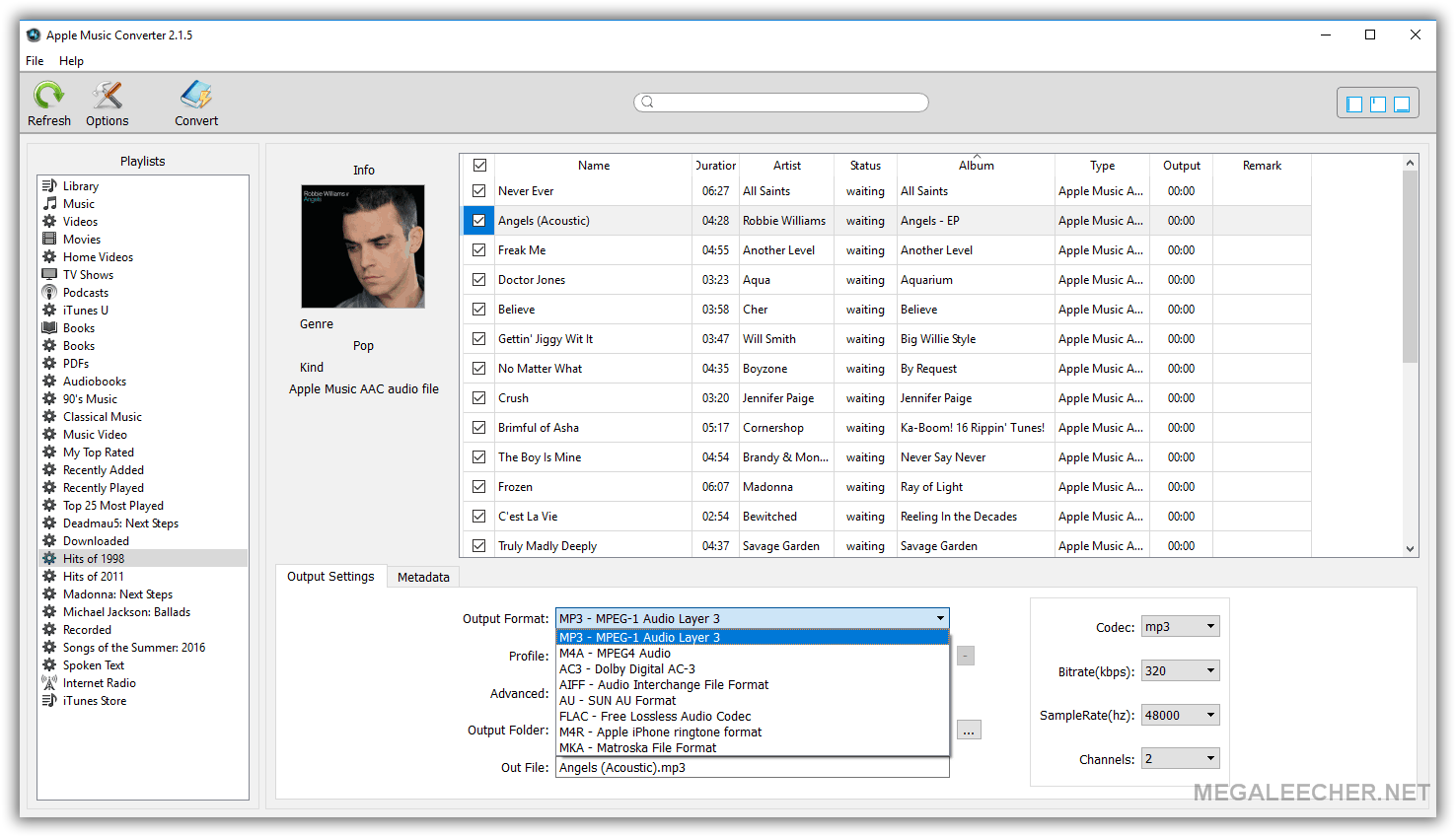Viewport: 1456px width, 837px height.
Task: Click the Out File name field
Action: tap(752, 767)
